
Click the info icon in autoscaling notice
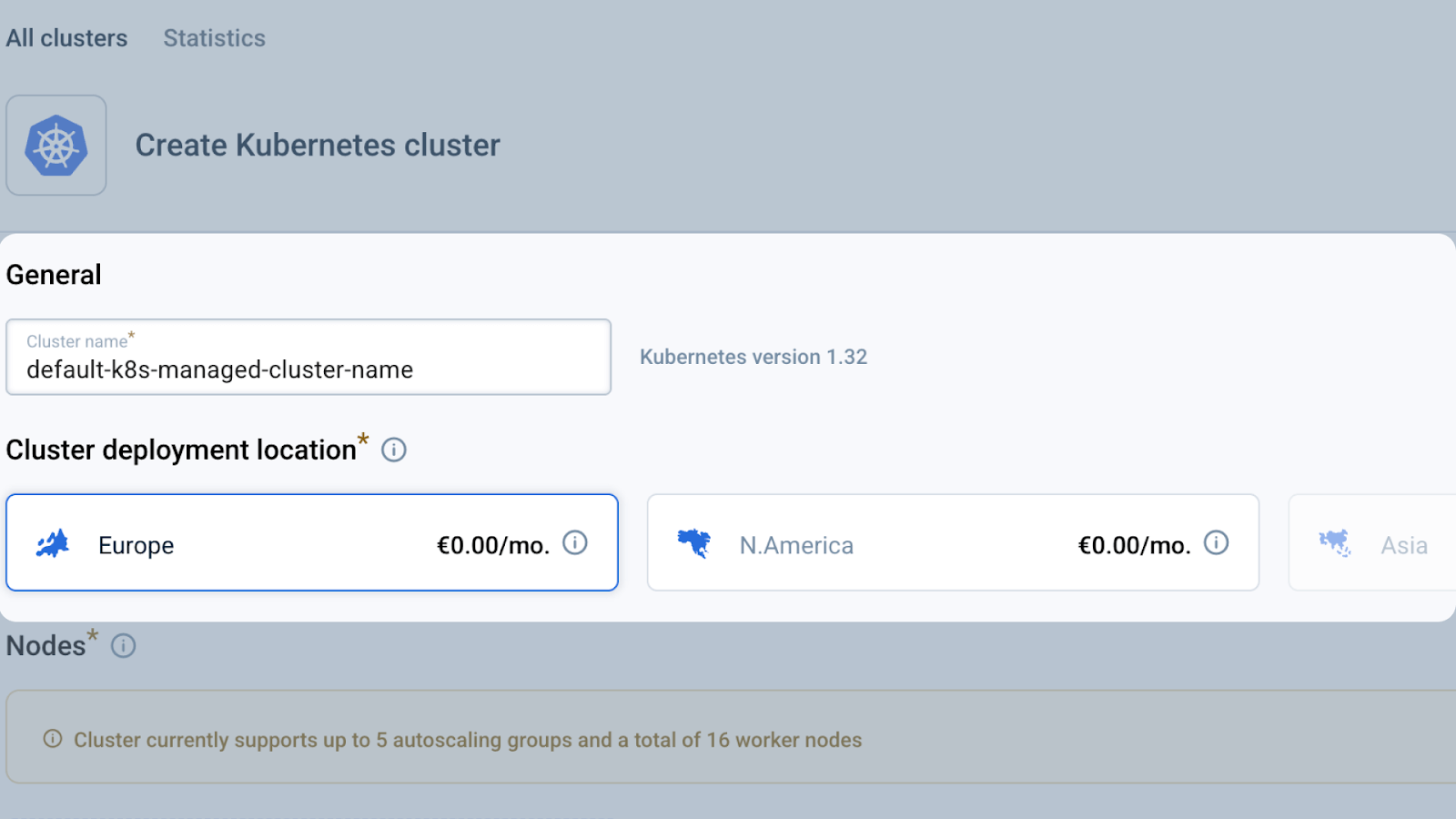pyautogui.click(x=53, y=738)
